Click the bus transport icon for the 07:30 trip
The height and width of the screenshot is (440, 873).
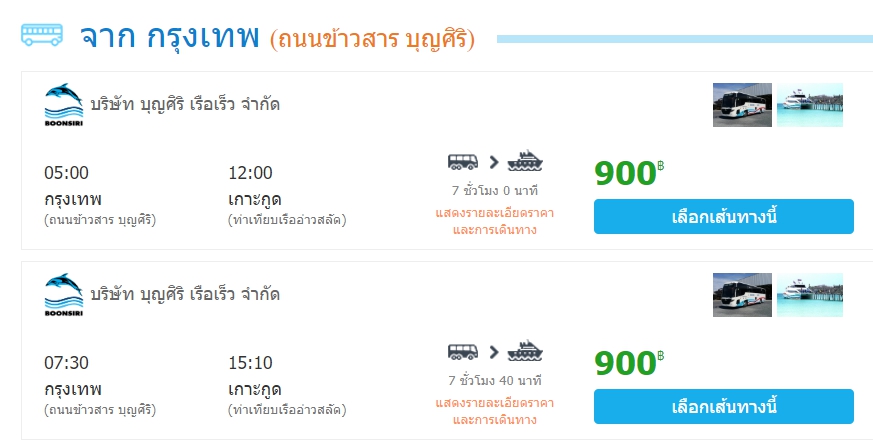(463, 351)
